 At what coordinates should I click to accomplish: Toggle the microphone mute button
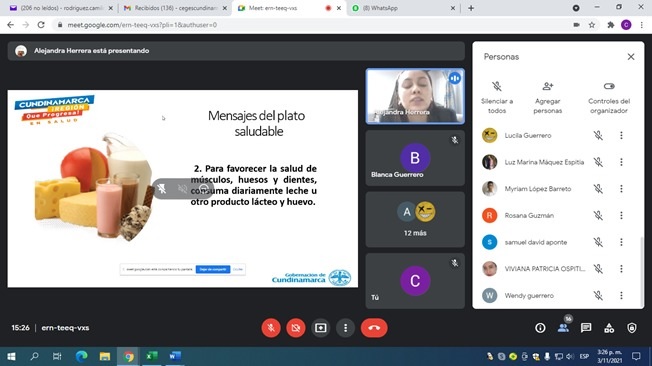(271, 328)
